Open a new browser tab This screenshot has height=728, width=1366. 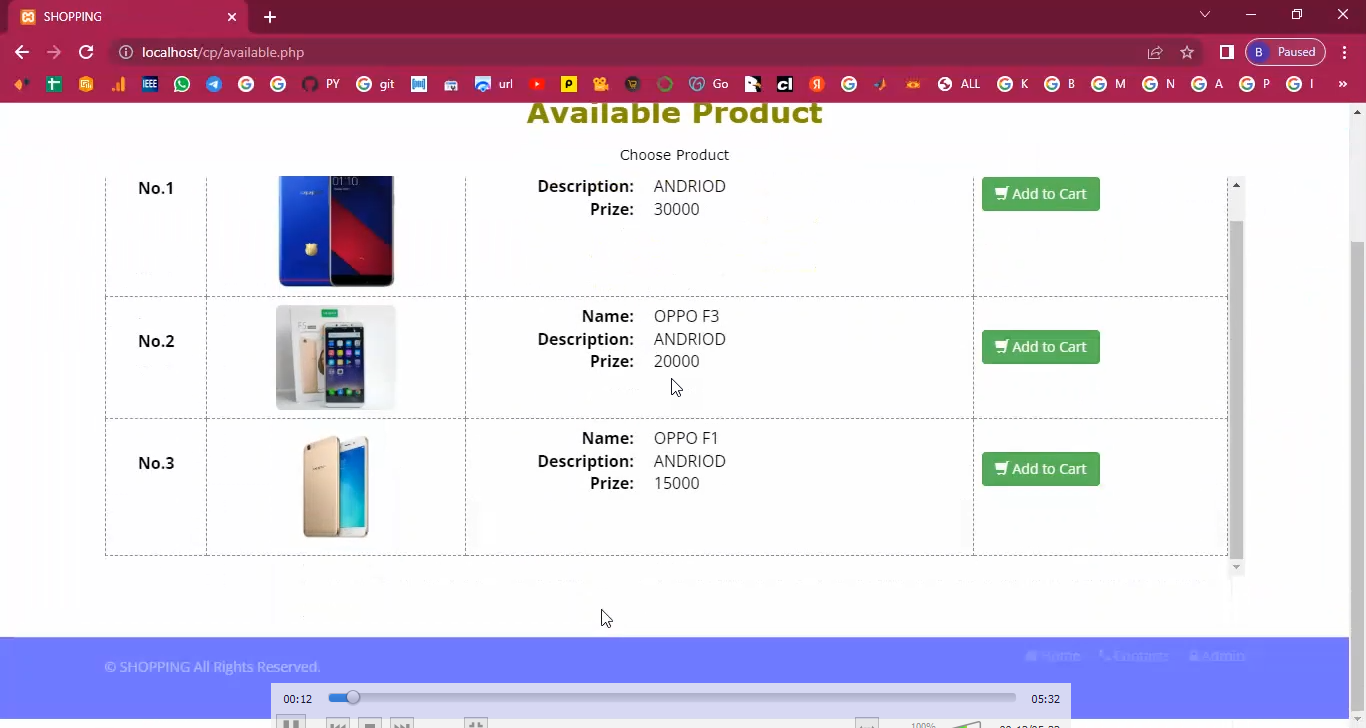pyautogui.click(x=270, y=17)
